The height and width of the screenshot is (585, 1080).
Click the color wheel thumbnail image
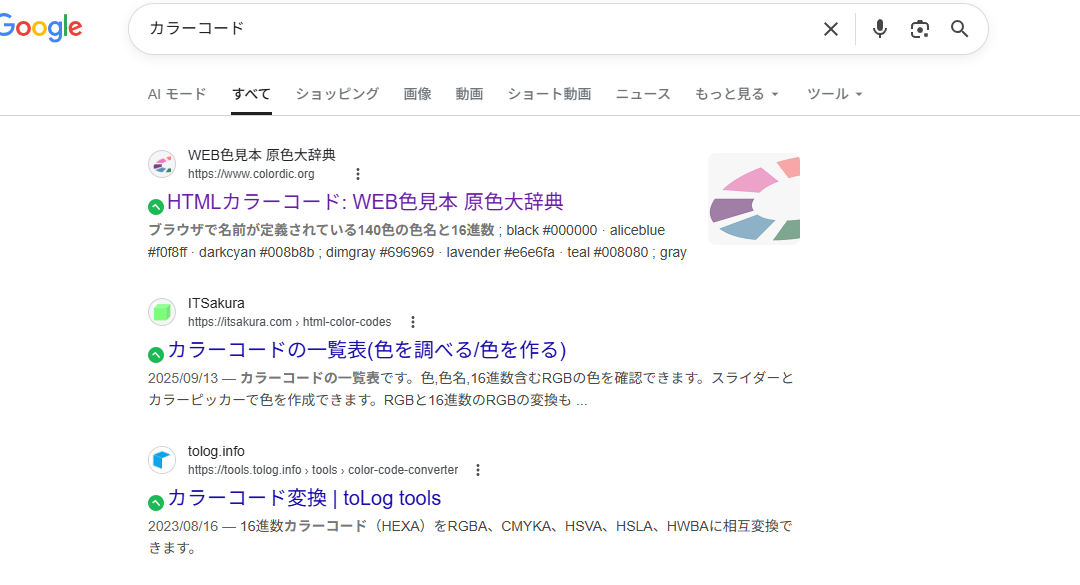[x=754, y=199]
